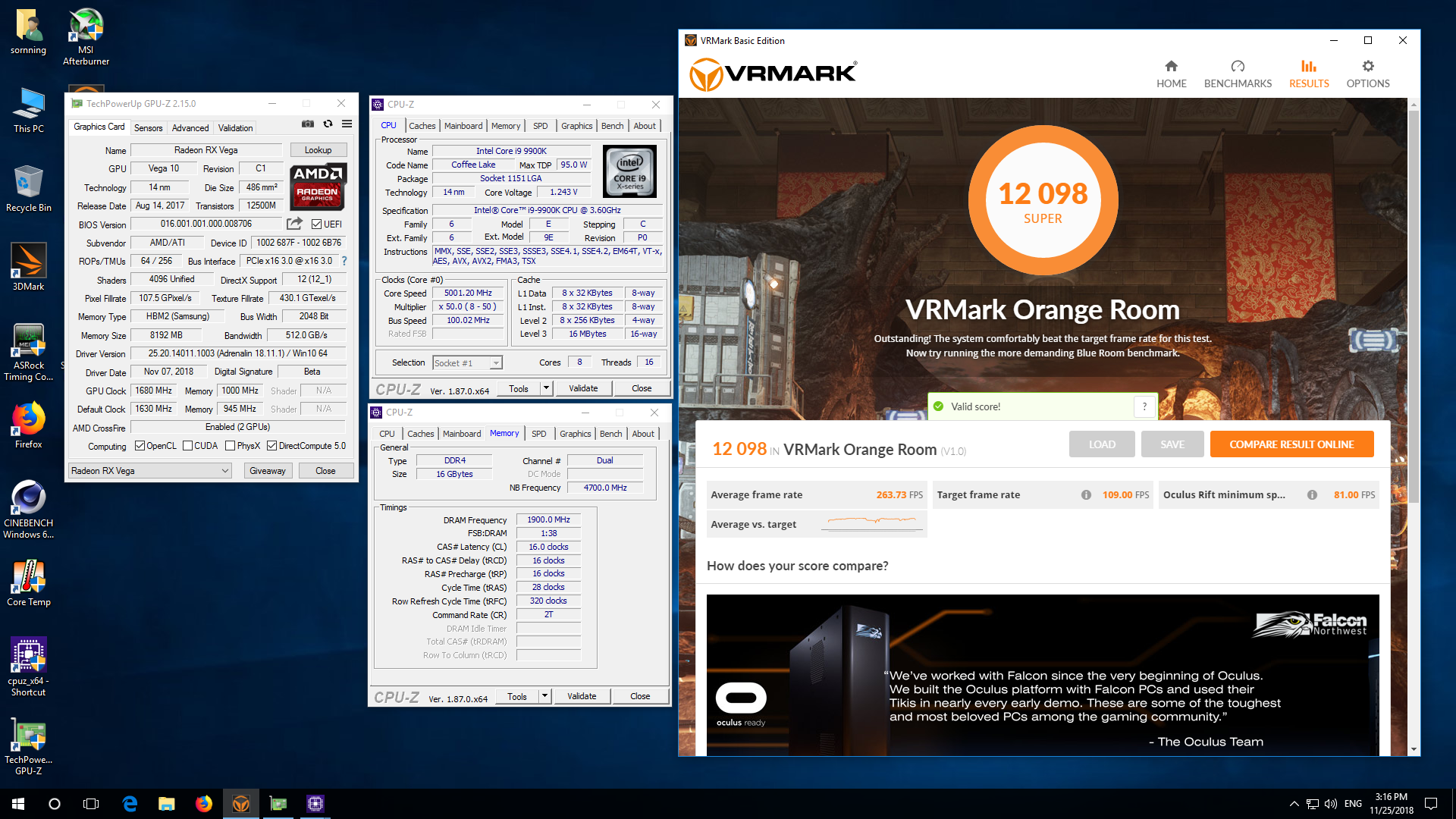Click Validate button in top CPU-Z

[x=583, y=388]
